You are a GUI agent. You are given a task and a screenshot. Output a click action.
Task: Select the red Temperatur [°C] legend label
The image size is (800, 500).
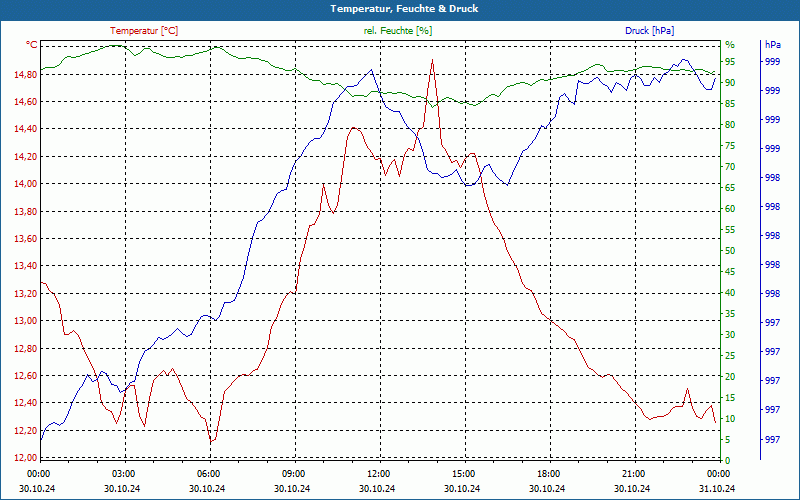pos(144,31)
